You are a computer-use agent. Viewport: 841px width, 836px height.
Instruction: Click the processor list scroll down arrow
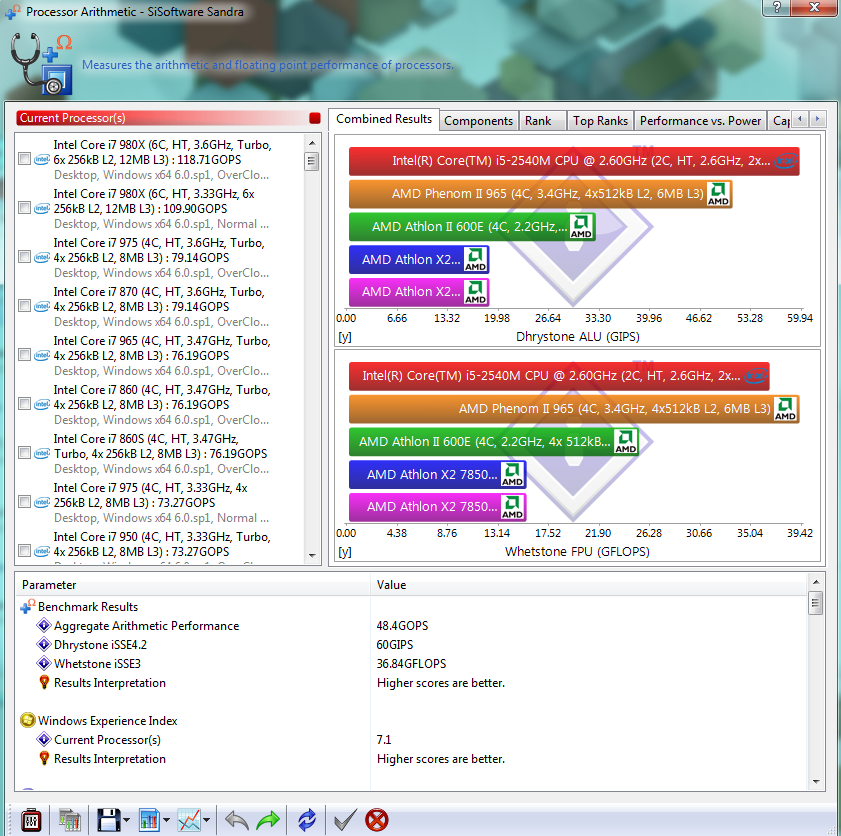click(x=312, y=556)
